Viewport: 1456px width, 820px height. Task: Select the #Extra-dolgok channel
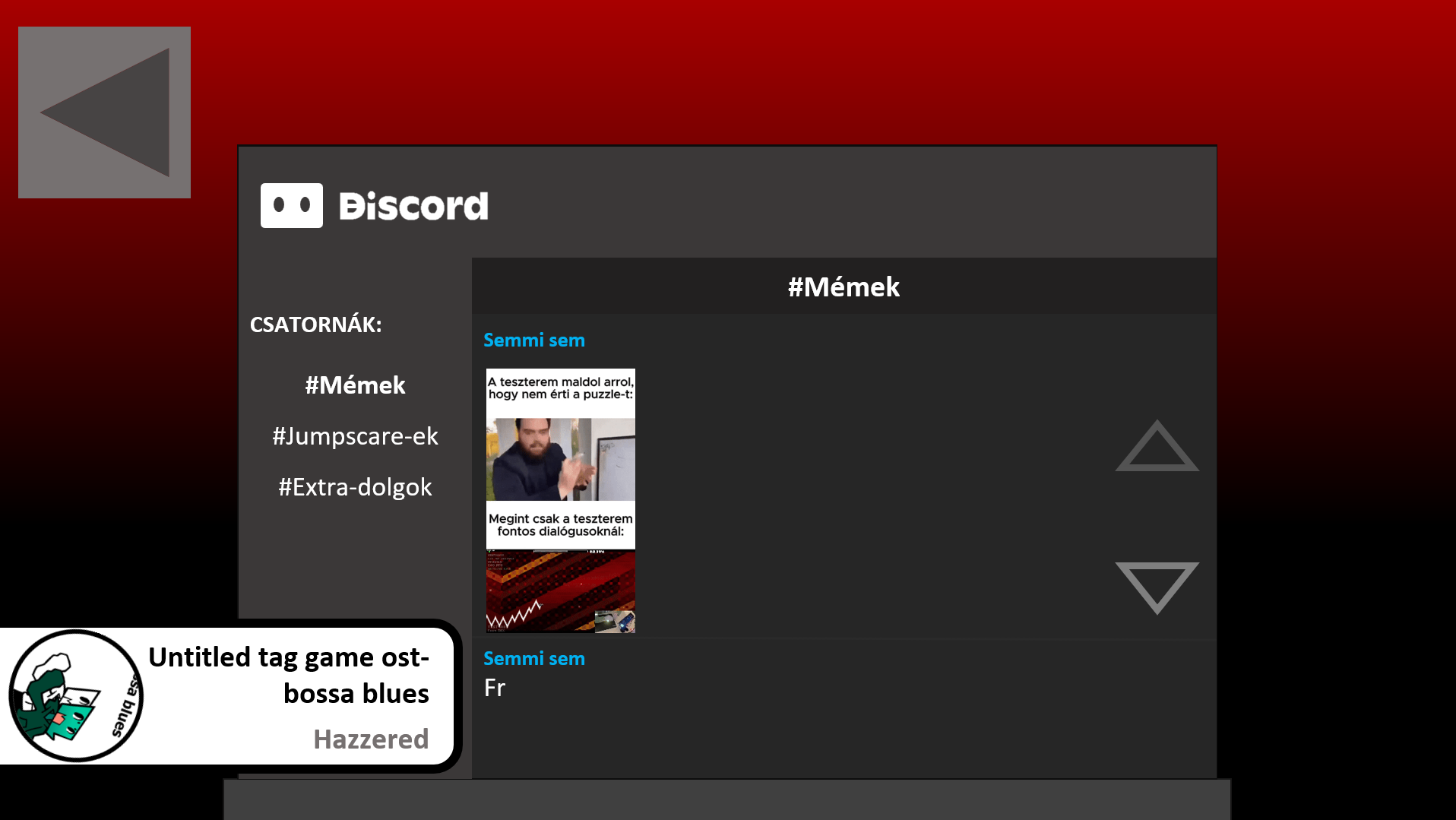pyautogui.click(x=355, y=487)
